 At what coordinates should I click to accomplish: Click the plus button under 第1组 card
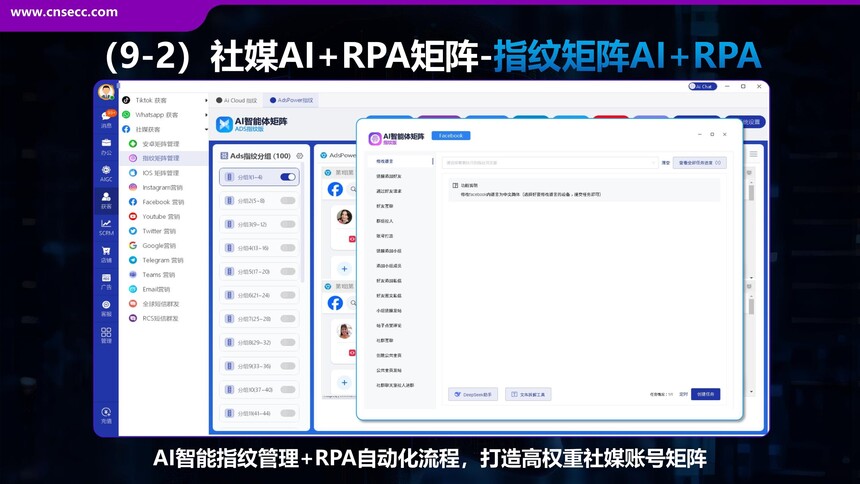click(344, 269)
